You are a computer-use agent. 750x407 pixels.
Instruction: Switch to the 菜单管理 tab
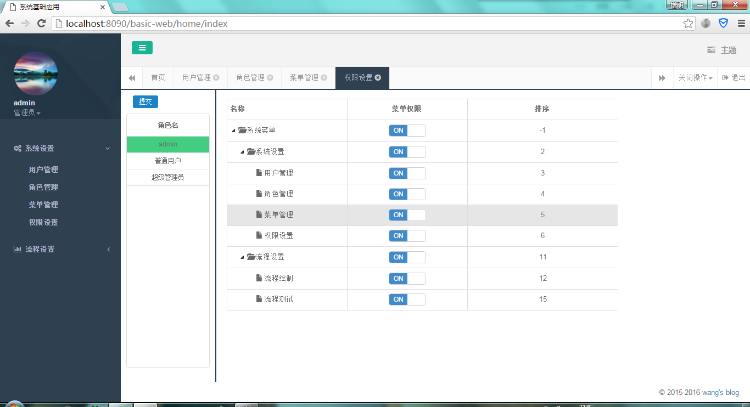(304, 77)
